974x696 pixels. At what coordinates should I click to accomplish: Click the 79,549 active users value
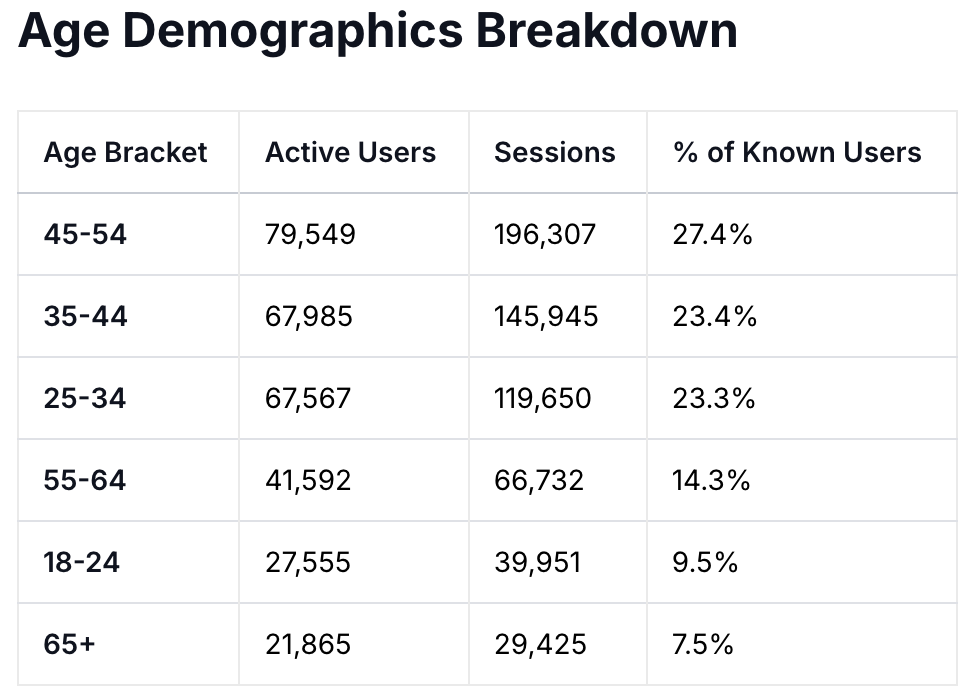[x=310, y=235]
